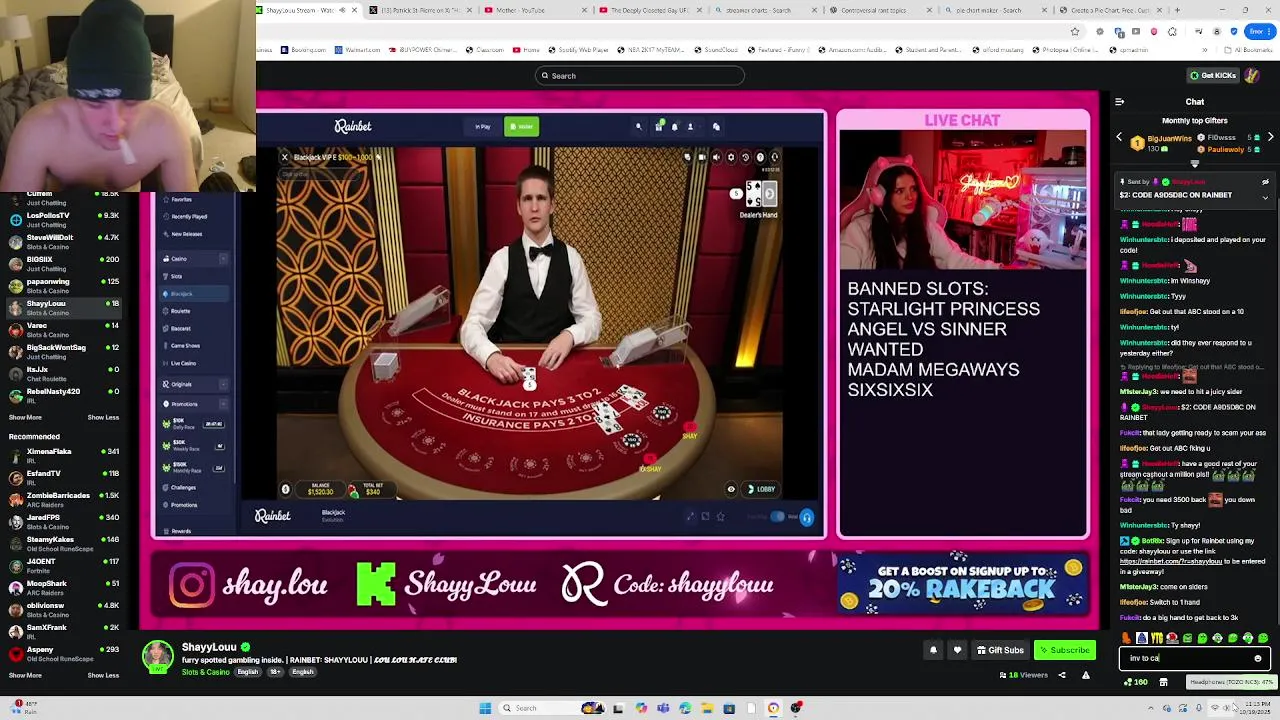Click the game video camera icon
The width and height of the screenshot is (1280, 720).
pos(702,157)
